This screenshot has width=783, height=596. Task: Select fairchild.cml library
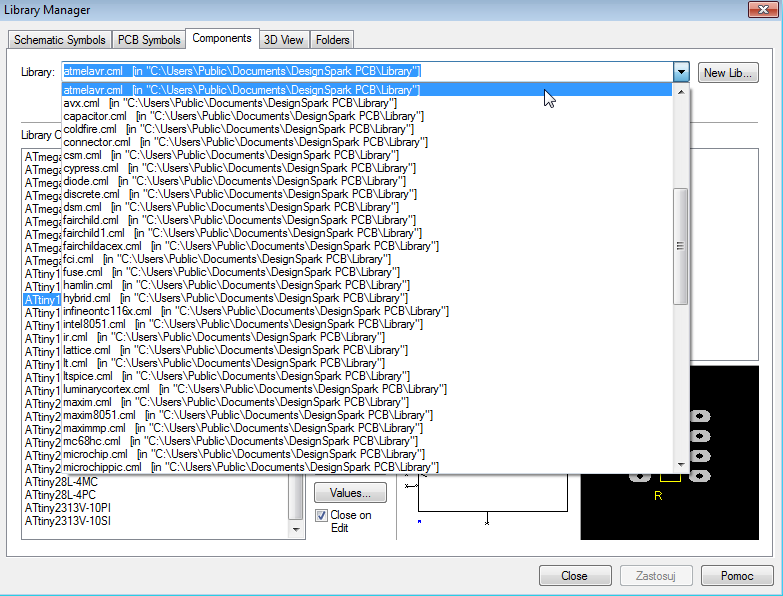point(367,220)
